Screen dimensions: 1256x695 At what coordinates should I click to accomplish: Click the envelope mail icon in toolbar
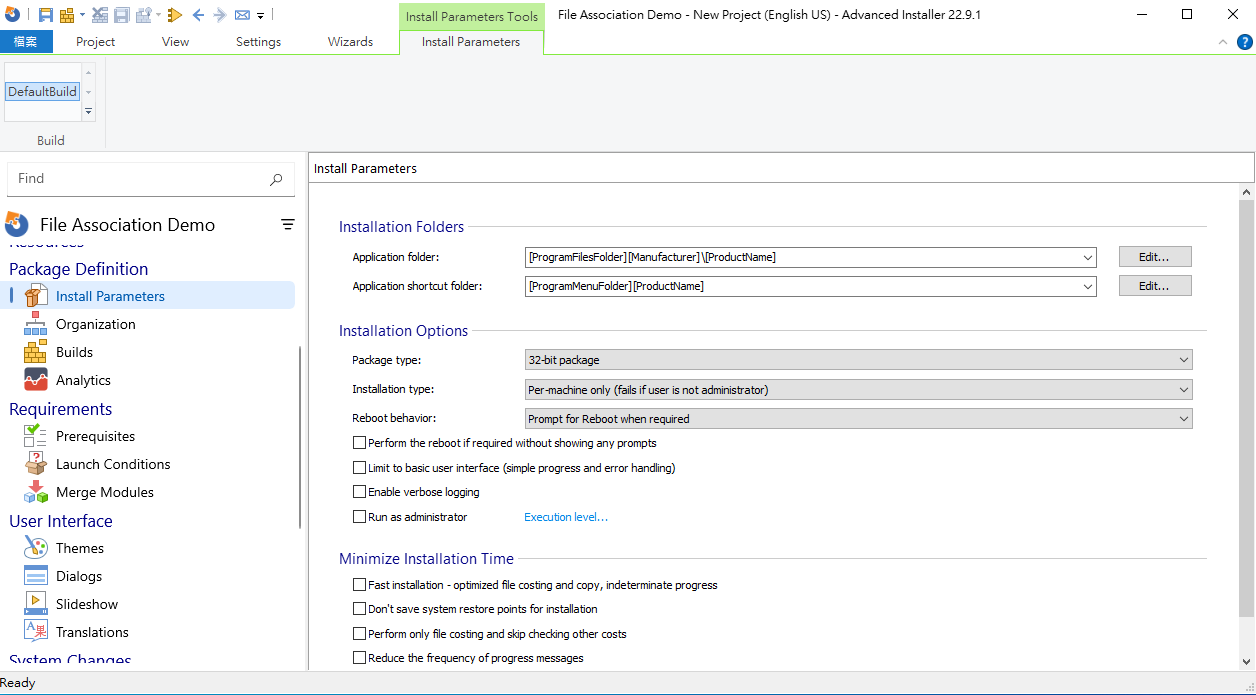pos(243,15)
